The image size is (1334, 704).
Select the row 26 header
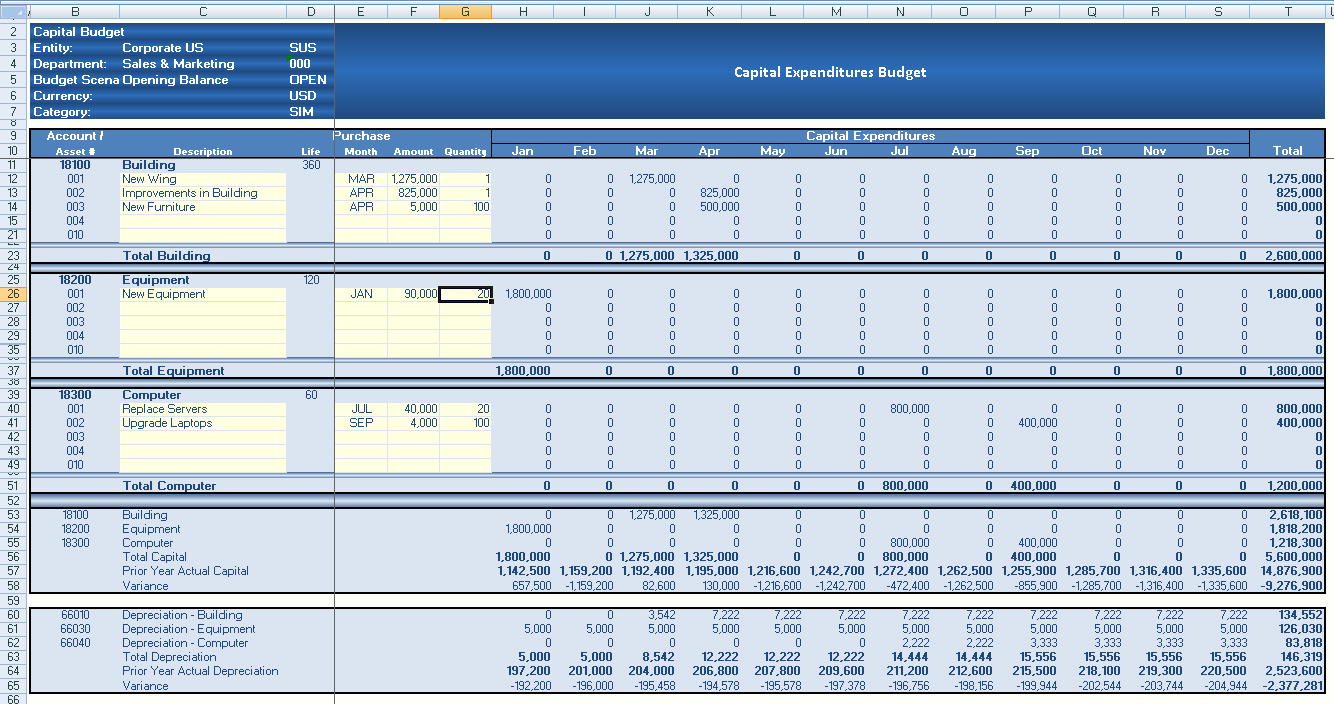14,294
